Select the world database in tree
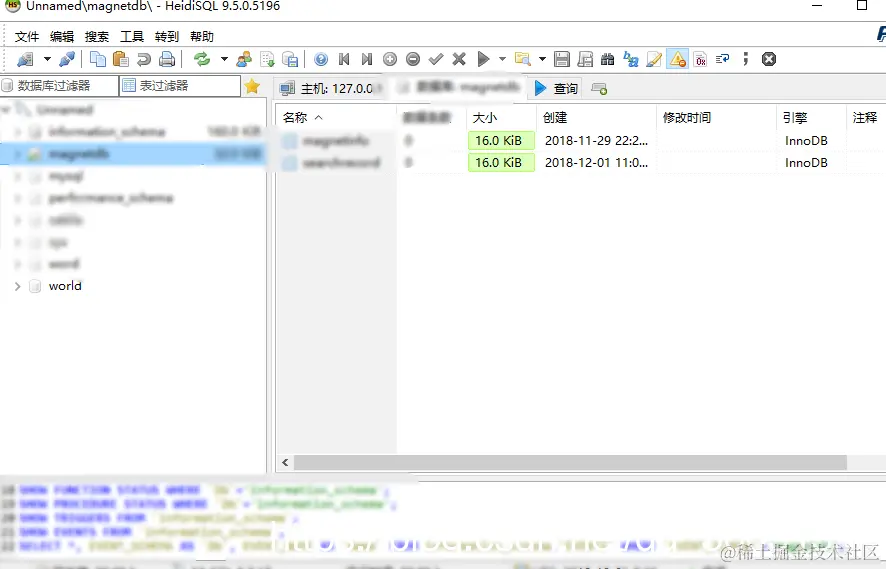Screen dimensions: 886x569 (x=65, y=286)
